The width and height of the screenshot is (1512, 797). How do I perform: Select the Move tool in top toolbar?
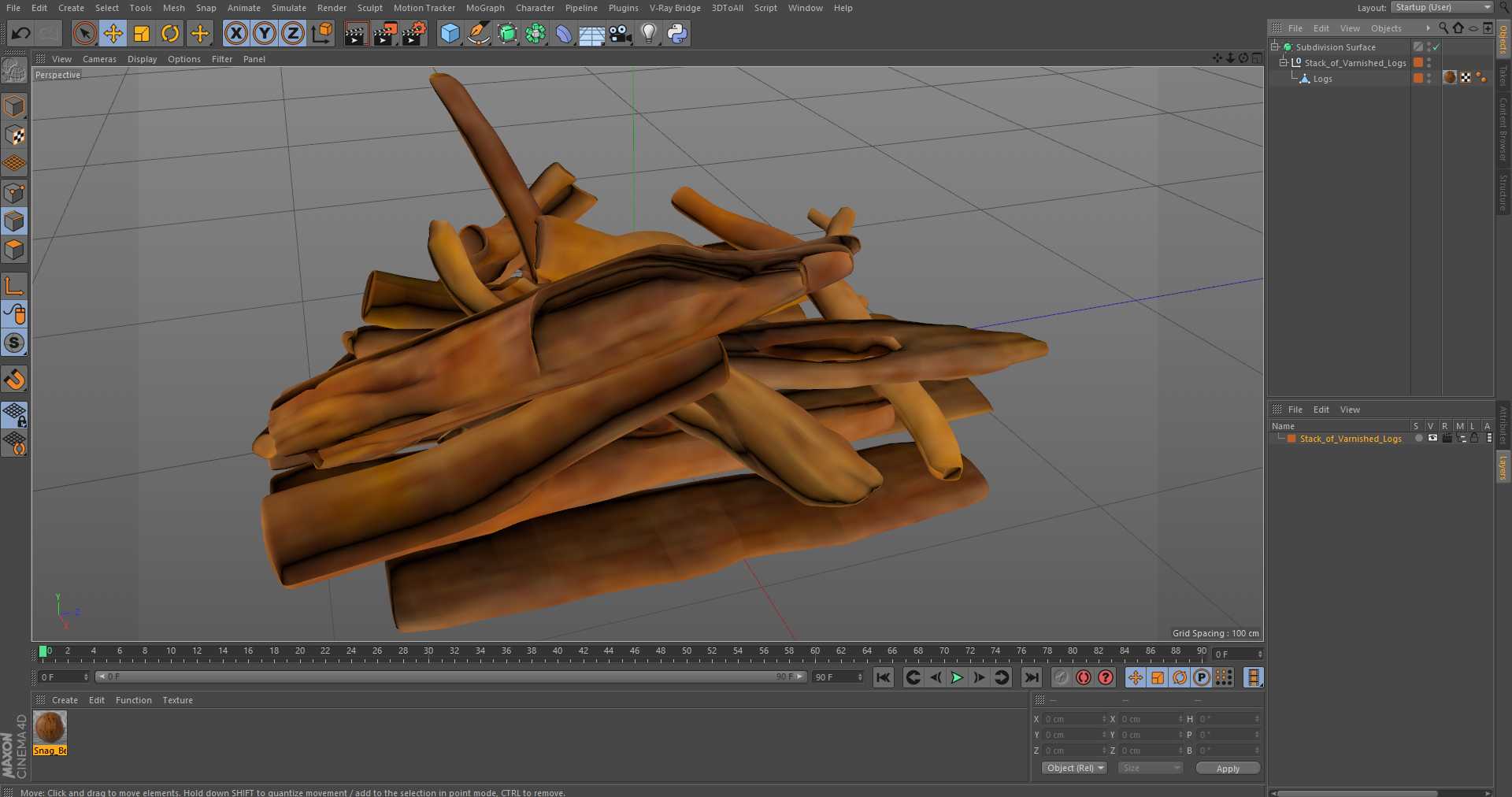(113, 33)
